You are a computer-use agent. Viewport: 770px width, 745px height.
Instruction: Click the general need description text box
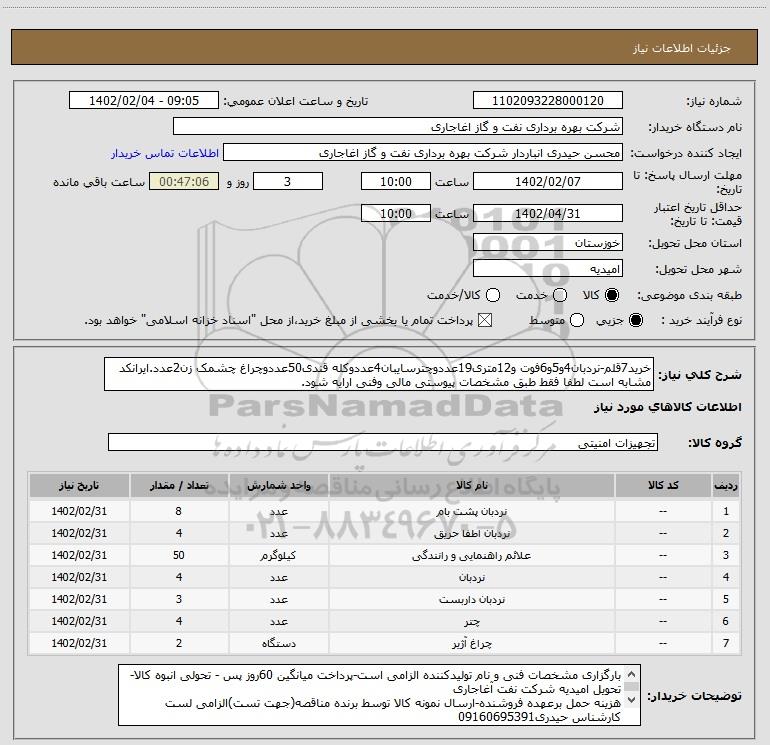[x=379, y=374]
